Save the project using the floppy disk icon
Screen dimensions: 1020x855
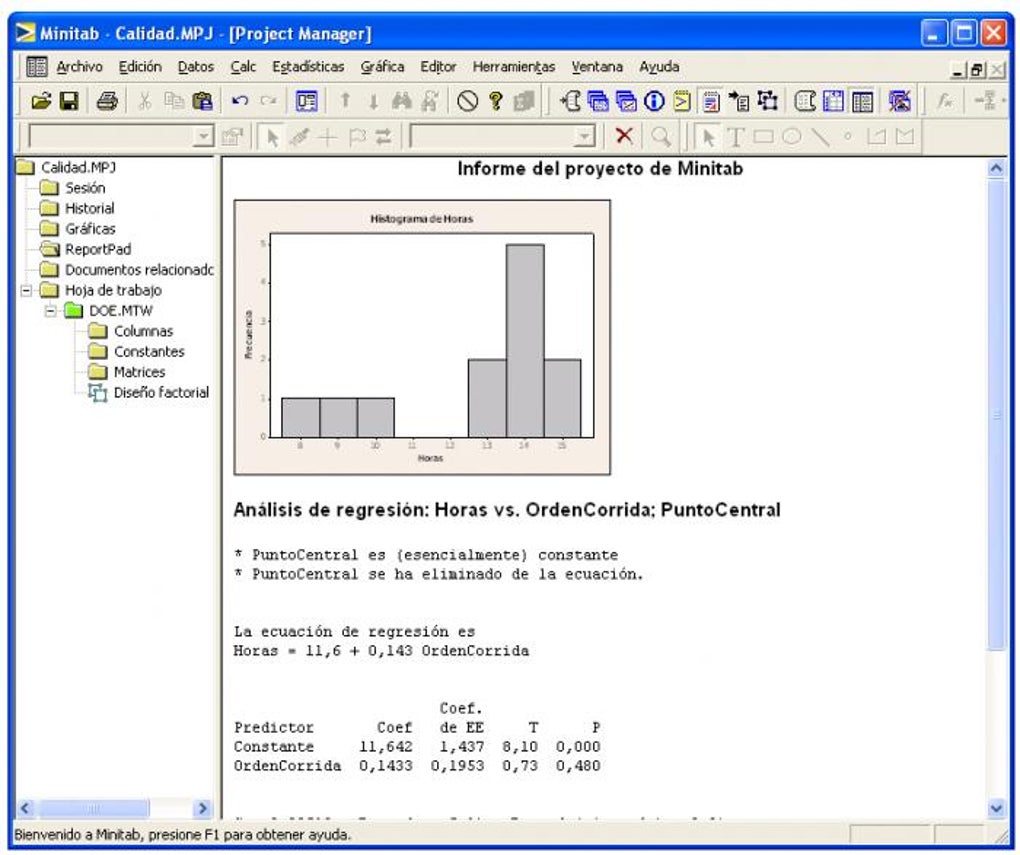69,101
